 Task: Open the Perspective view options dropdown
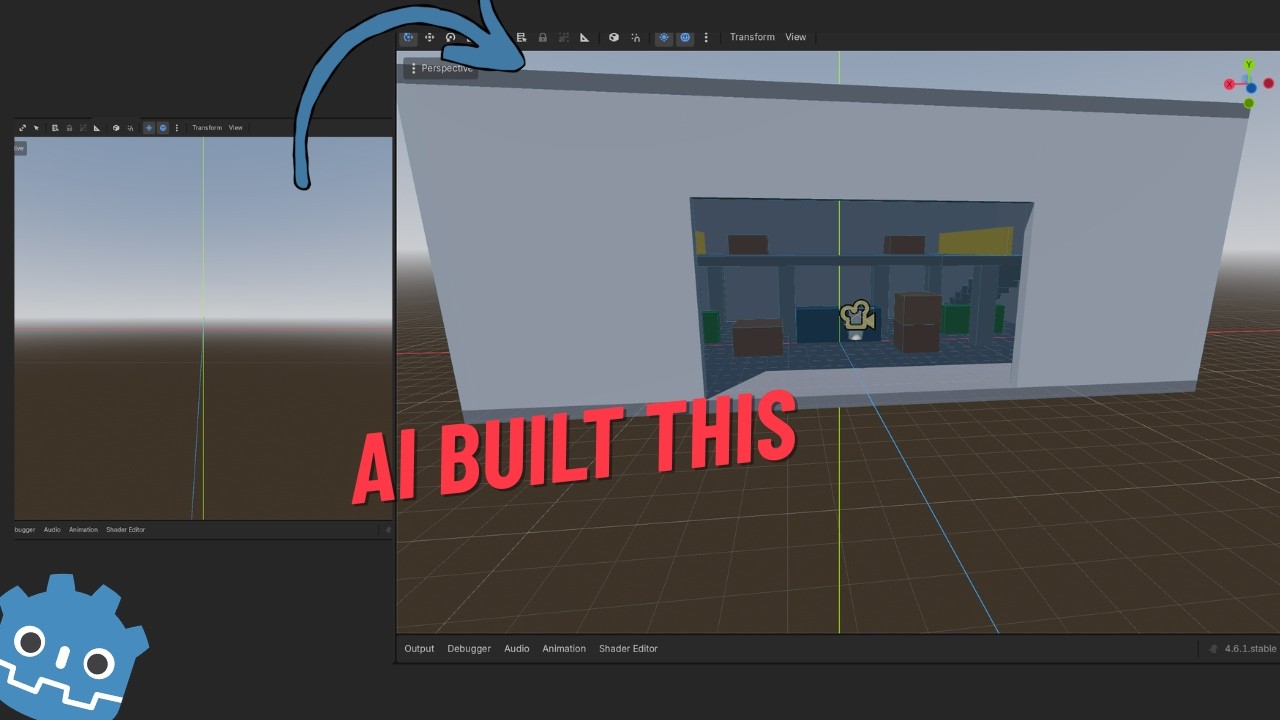pos(440,68)
